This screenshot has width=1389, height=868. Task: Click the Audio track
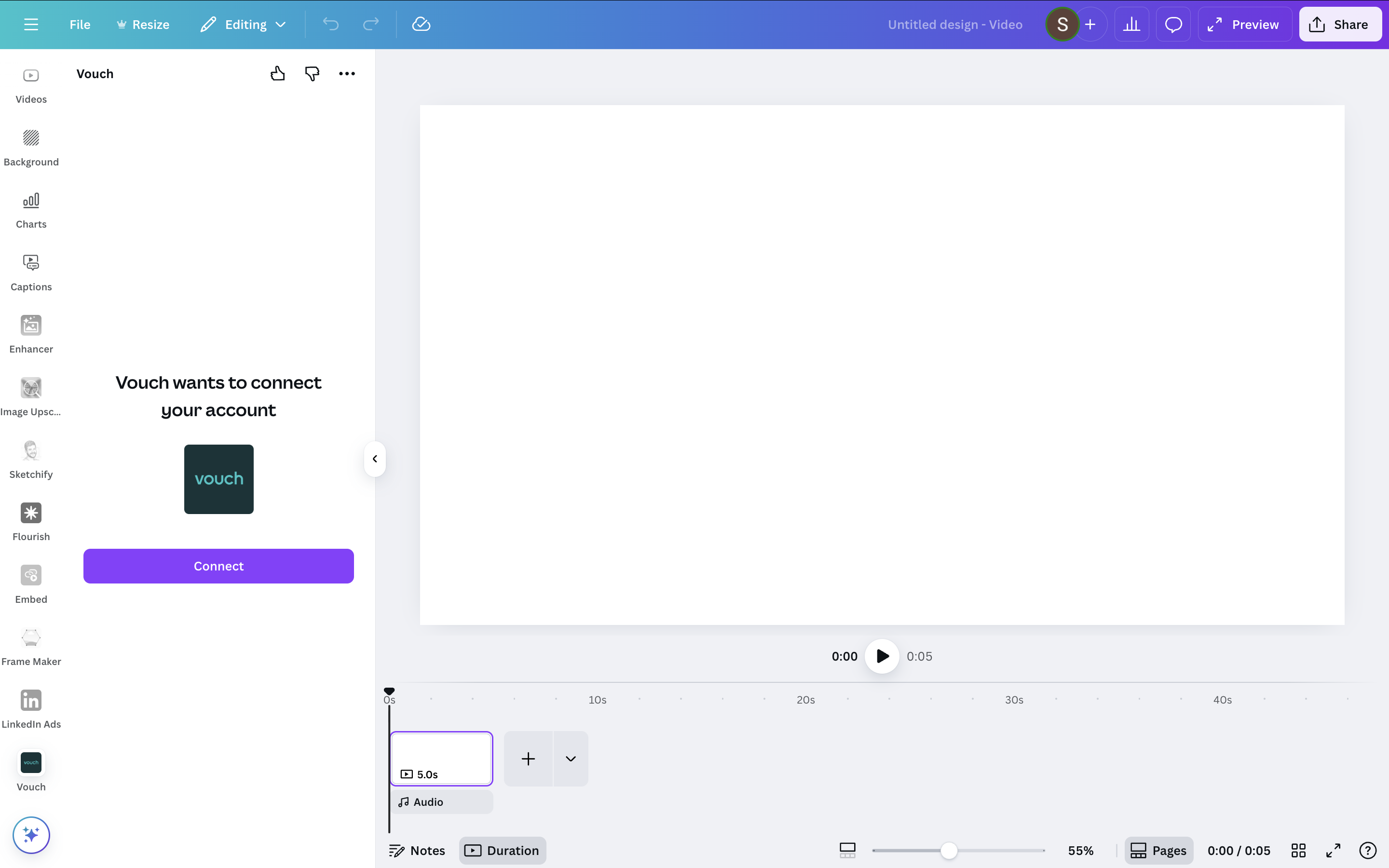pyautogui.click(x=441, y=802)
